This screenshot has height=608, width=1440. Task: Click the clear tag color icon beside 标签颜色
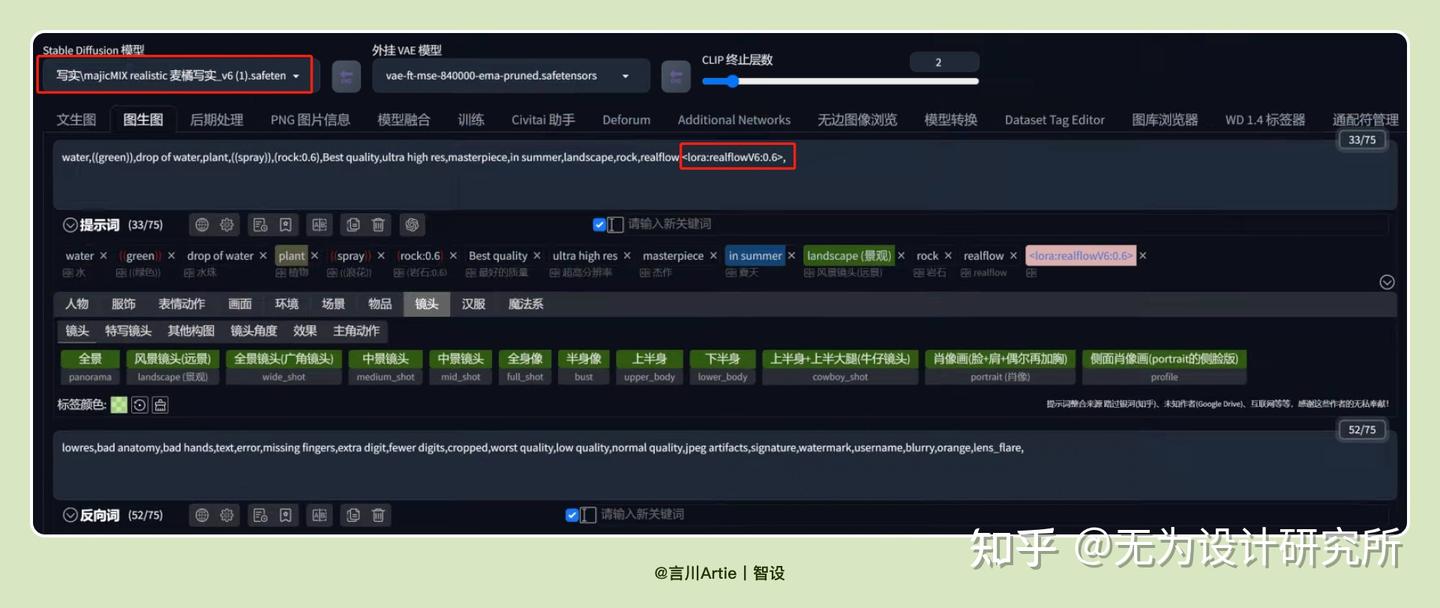tap(160, 405)
